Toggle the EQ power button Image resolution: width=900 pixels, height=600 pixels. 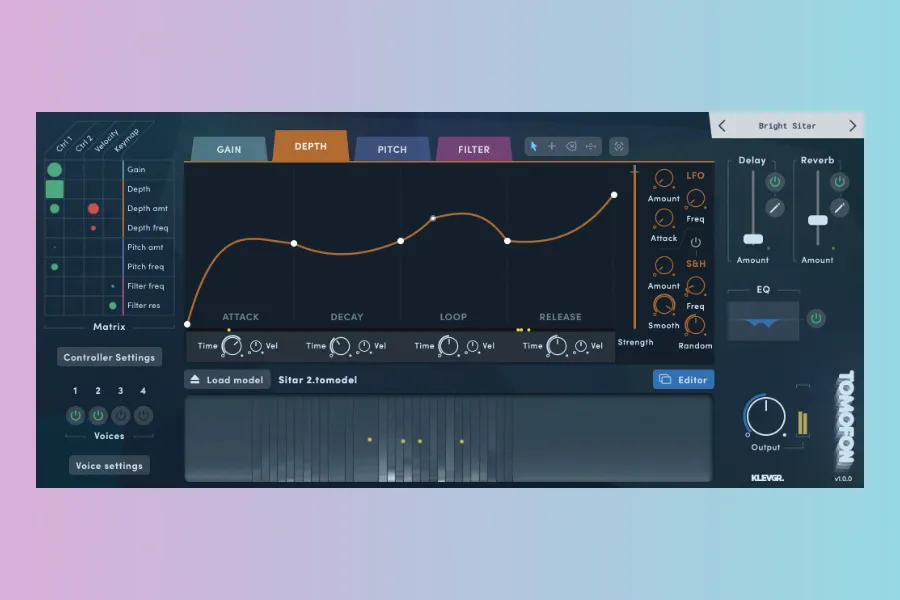tap(816, 319)
